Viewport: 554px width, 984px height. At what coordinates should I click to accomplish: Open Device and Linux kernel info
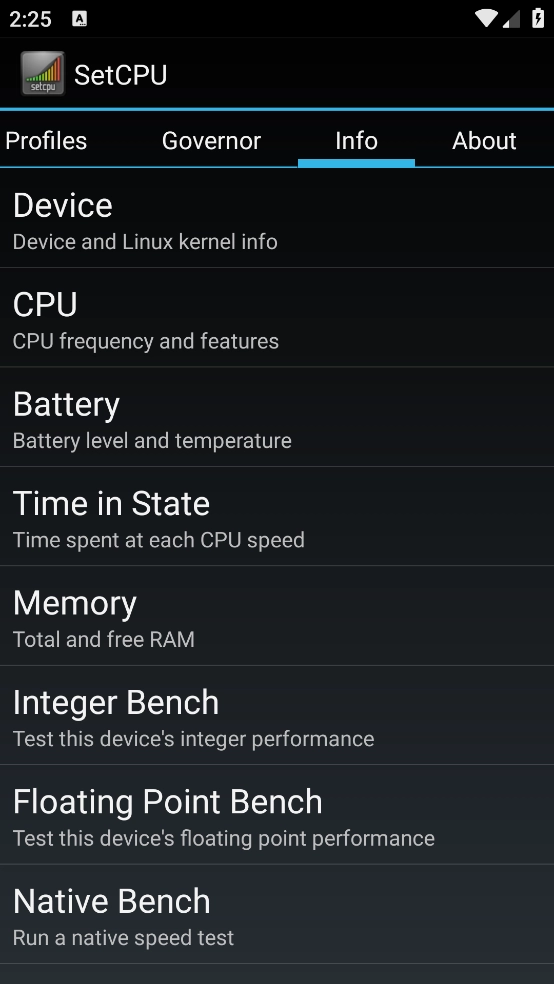pos(277,218)
